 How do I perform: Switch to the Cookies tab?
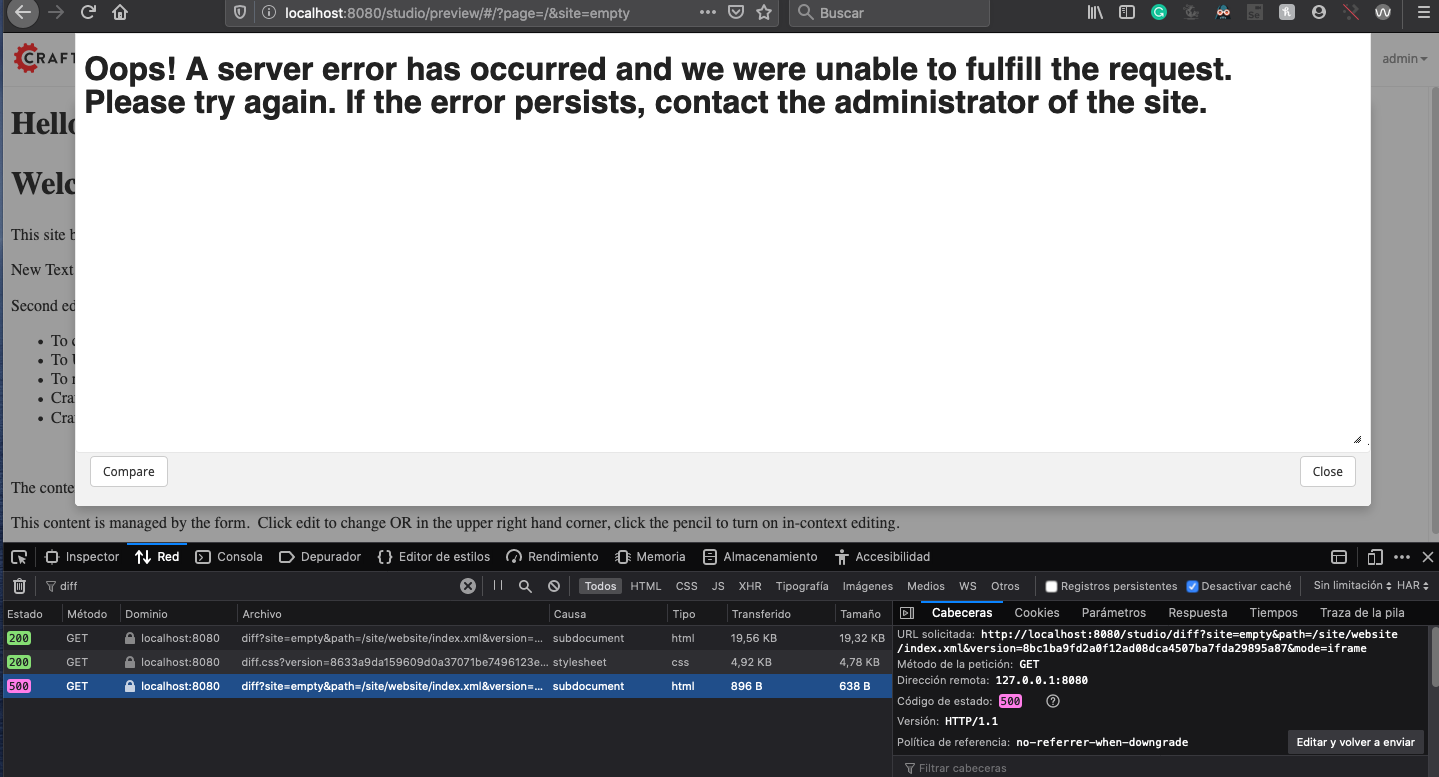tap(1036, 612)
